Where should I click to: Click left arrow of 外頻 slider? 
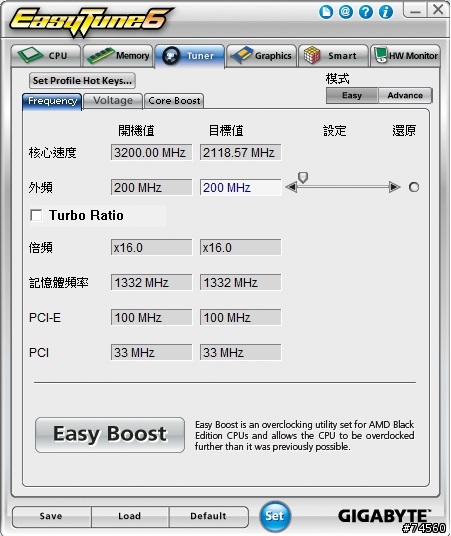point(291,187)
